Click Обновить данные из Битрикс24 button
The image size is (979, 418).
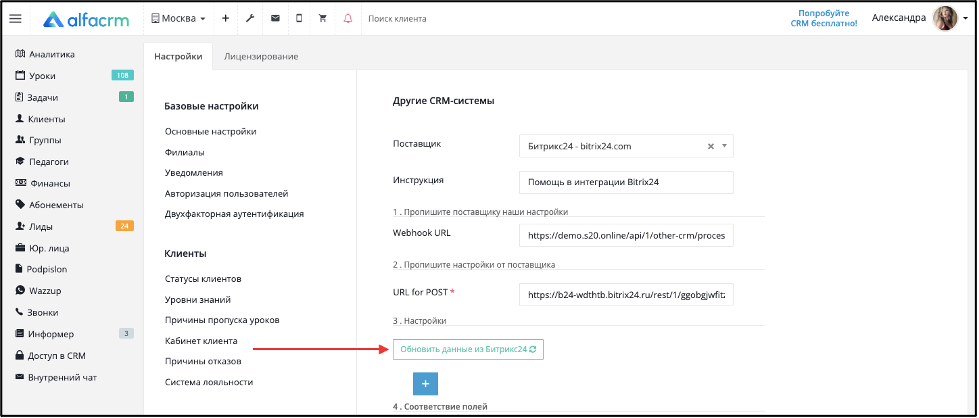(x=468, y=350)
